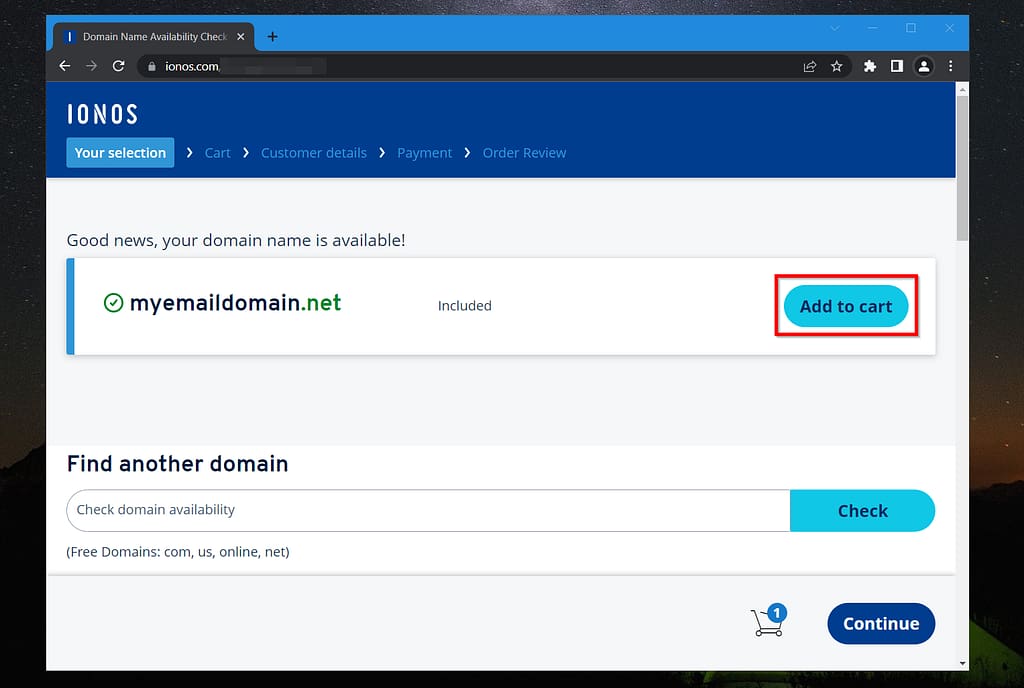Bookmark this page with the star icon
The width and height of the screenshot is (1024, 688).
coord(837,66)
